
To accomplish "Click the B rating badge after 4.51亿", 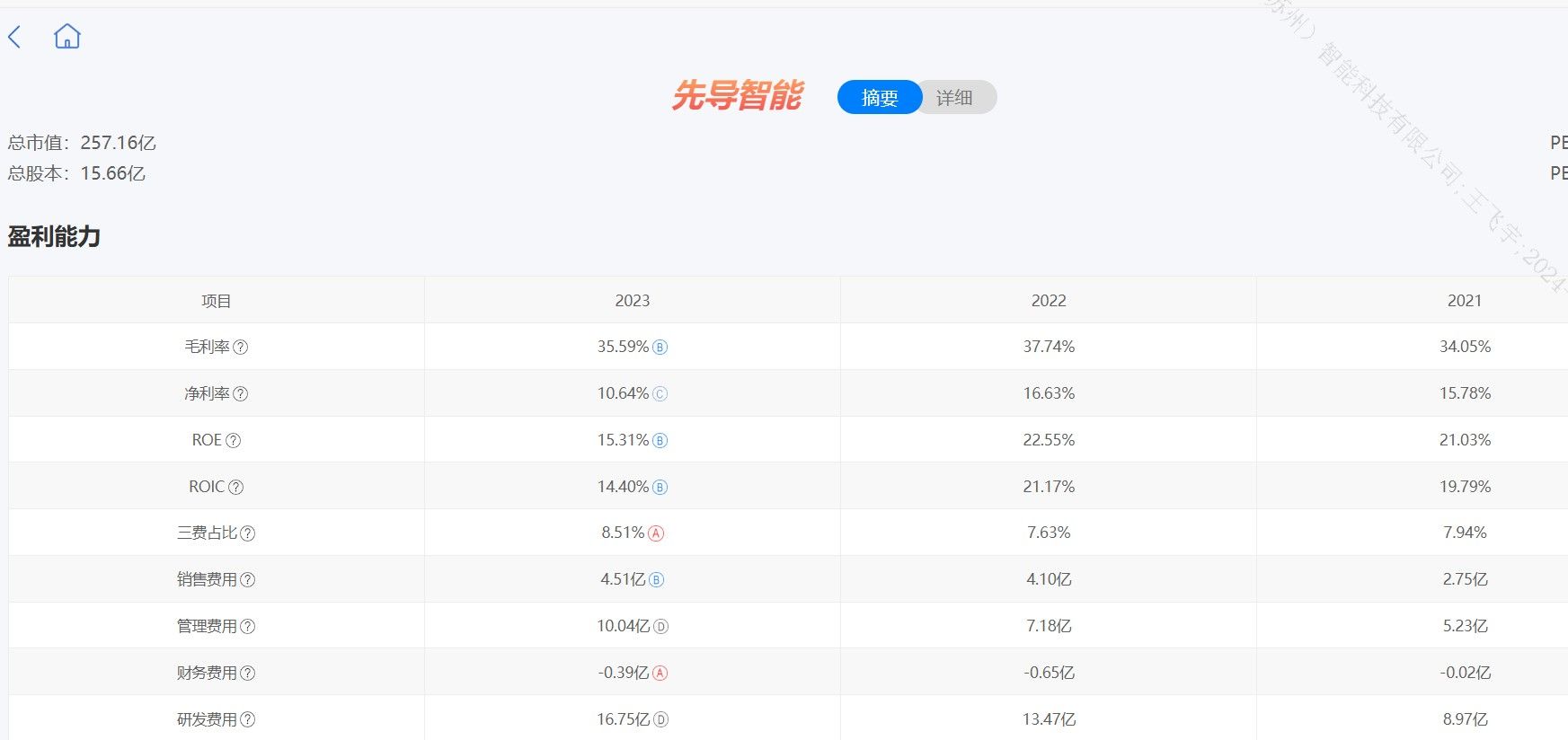I will [x=656, y=580].
